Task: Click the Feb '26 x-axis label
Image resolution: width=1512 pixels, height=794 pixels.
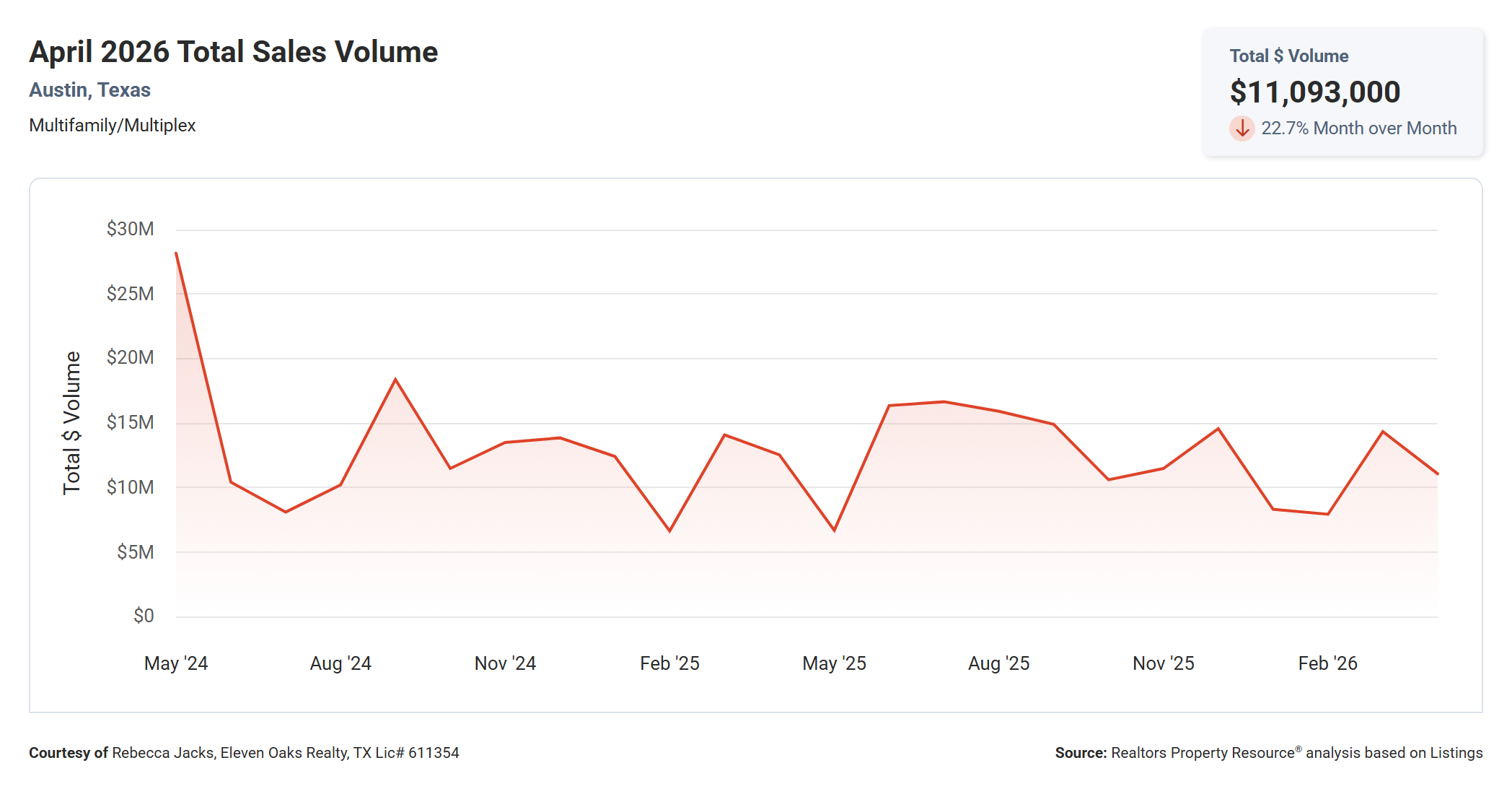Action: [x=1327, y=663]
